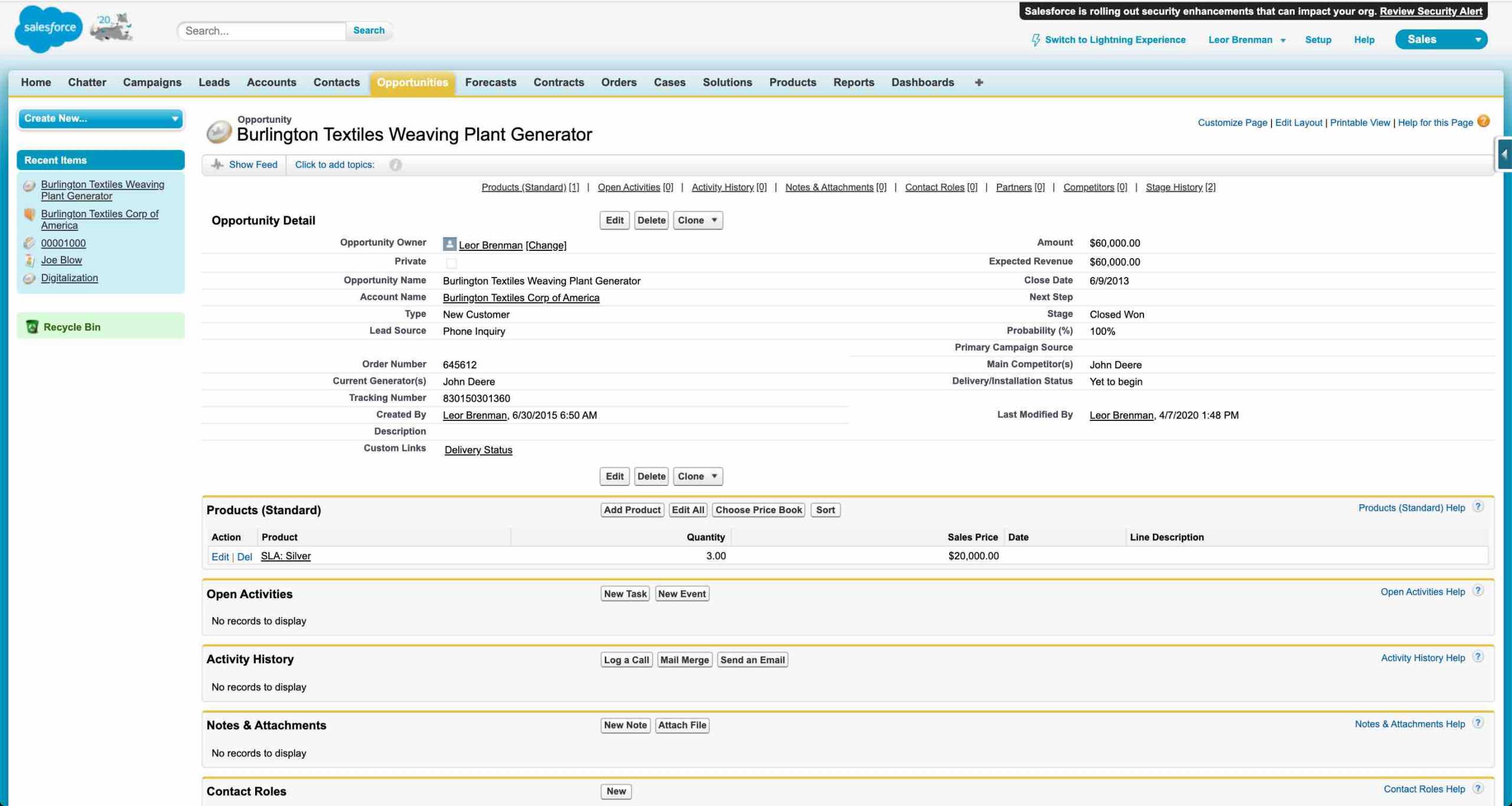
Task: Jump to Stage History [2] section
Action: 1180,187
